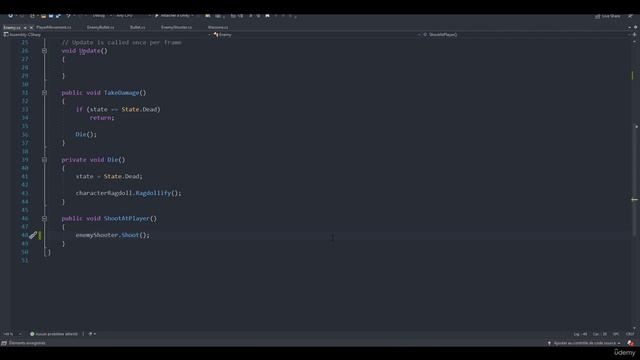Open the ShootAtPlayer() member dropdown
The width and height of the screenshot is (640, 360).
(x=527, y=35)
